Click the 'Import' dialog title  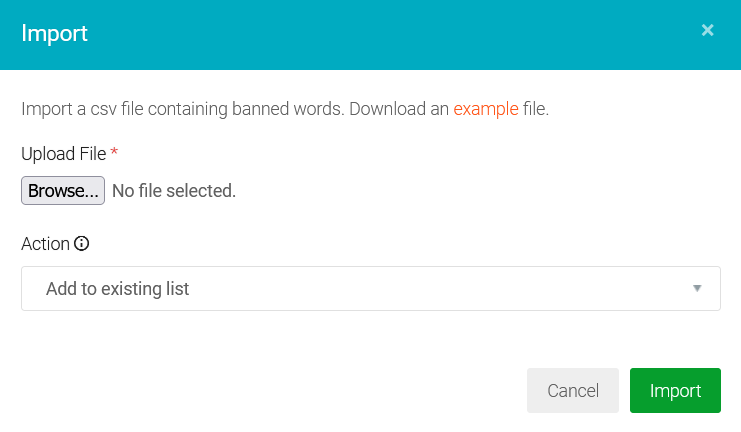(x=55, y=34)
